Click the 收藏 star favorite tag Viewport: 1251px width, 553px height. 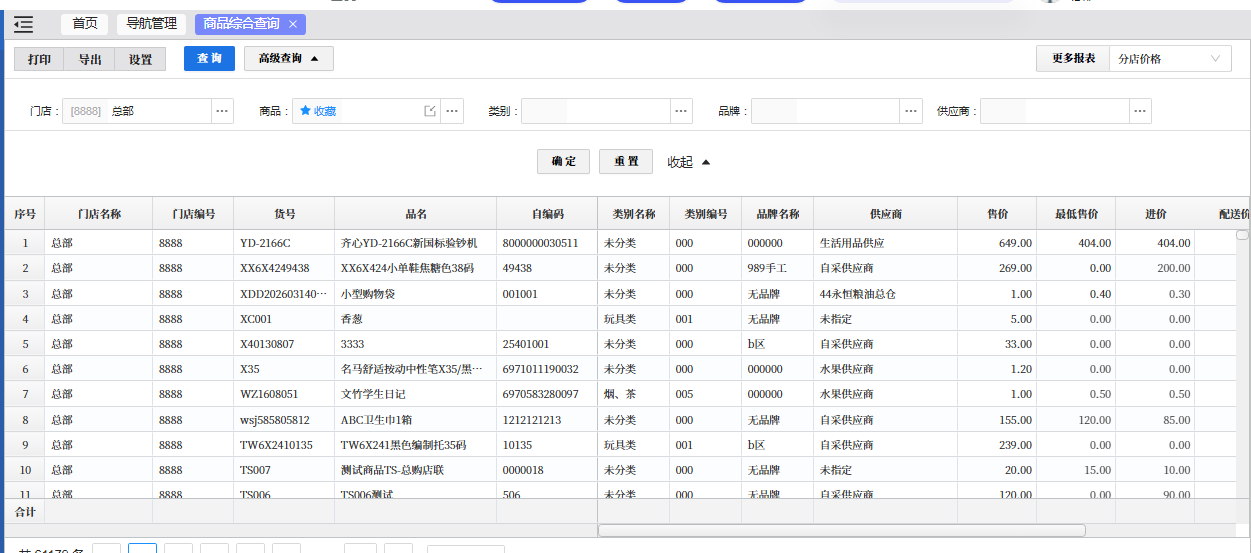(318, 111)
